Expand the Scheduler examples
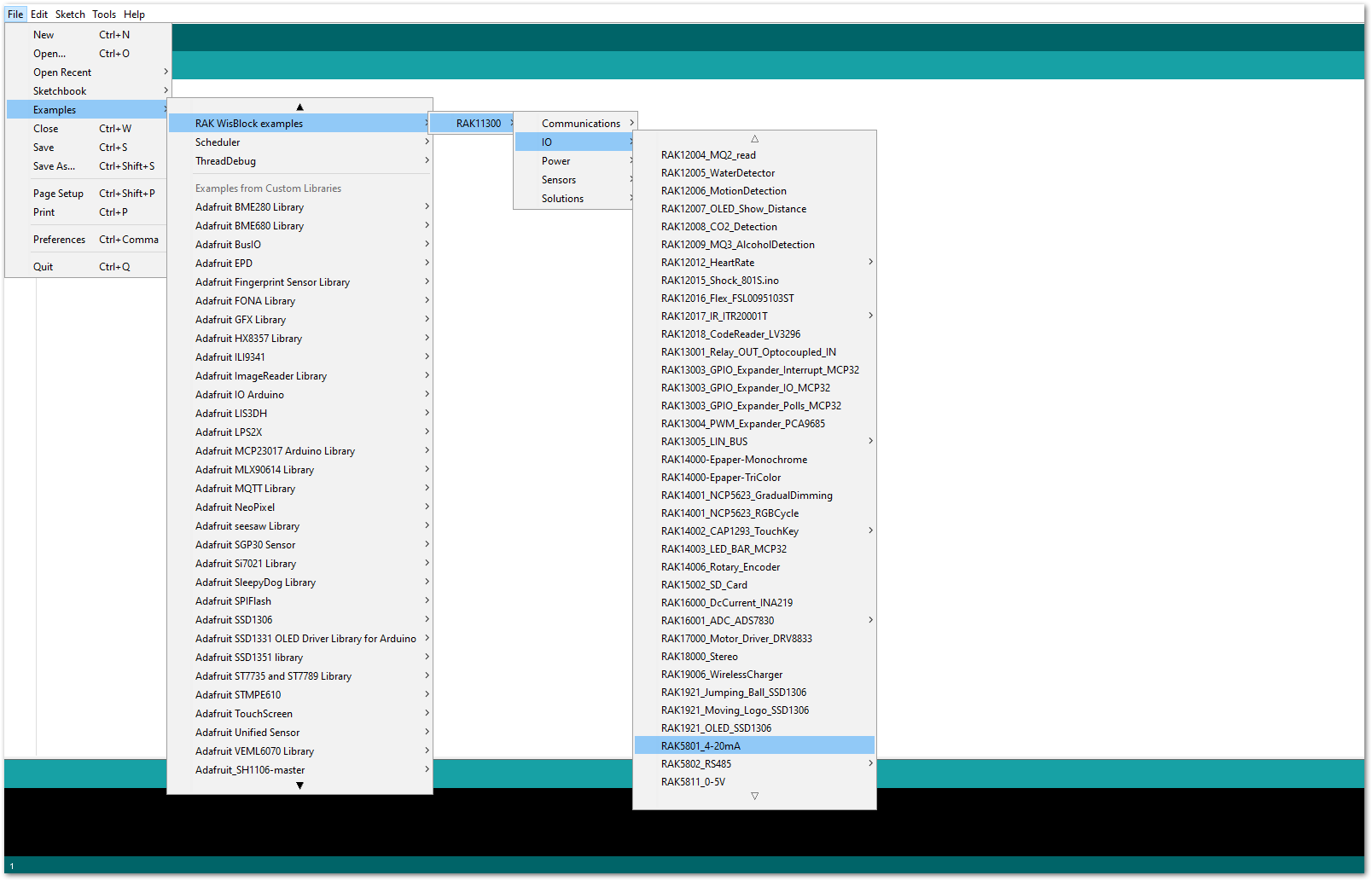Viewport: 1372px width, 881px height. pos(300,142)
